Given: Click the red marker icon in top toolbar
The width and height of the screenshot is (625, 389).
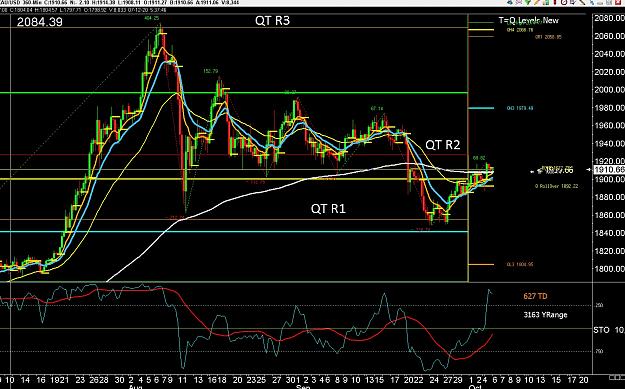Looking at the screenshot, I should tap(555, 2).
